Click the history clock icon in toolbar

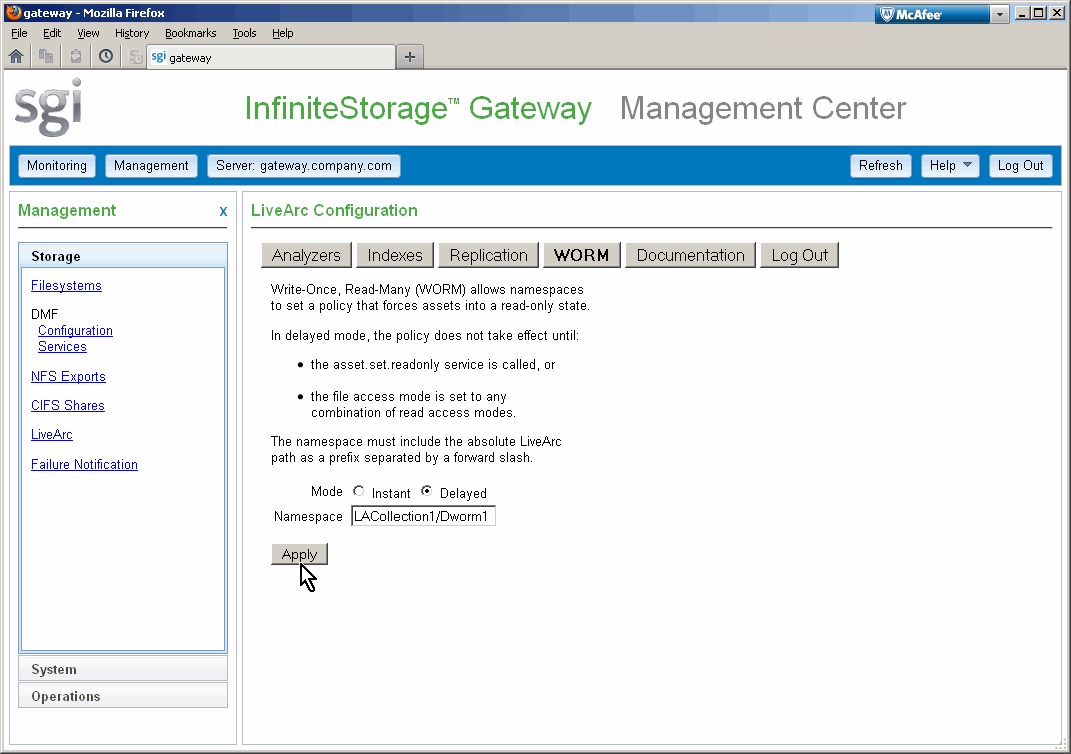click(x=106, y=57)
